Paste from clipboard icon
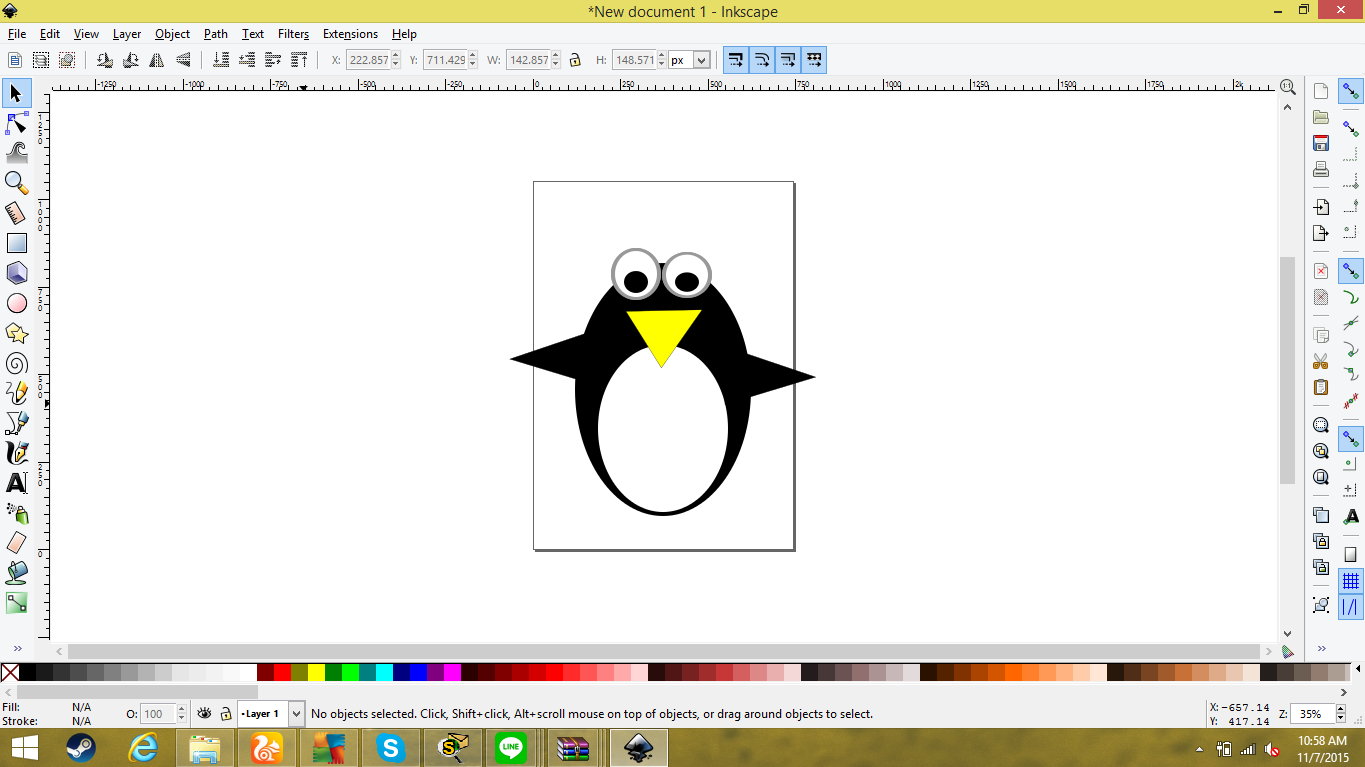Screen dimensions: 1365x767 tap(1321, 387)
